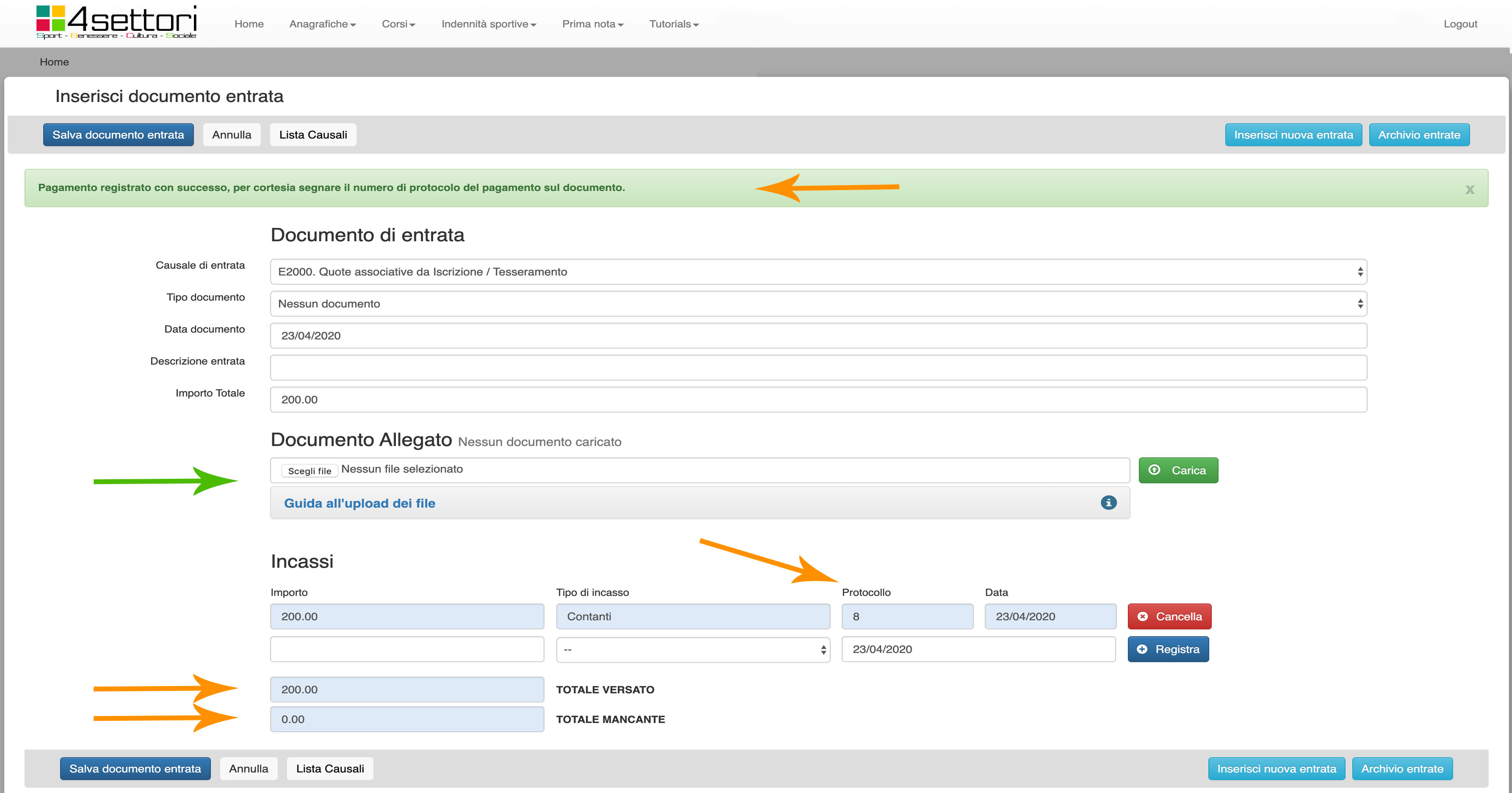Image resolution: width=1512 pixels, height=793 pixels.
Task: Click Registra to record payment
Action: click(x=1168, y=649)
